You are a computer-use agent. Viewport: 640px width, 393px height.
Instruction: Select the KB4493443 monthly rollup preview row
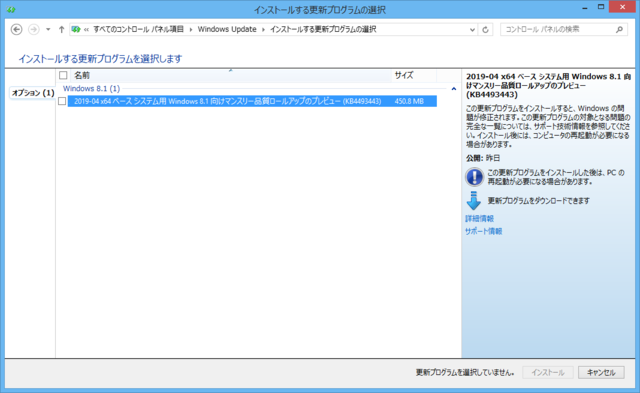tap(252, 101)
